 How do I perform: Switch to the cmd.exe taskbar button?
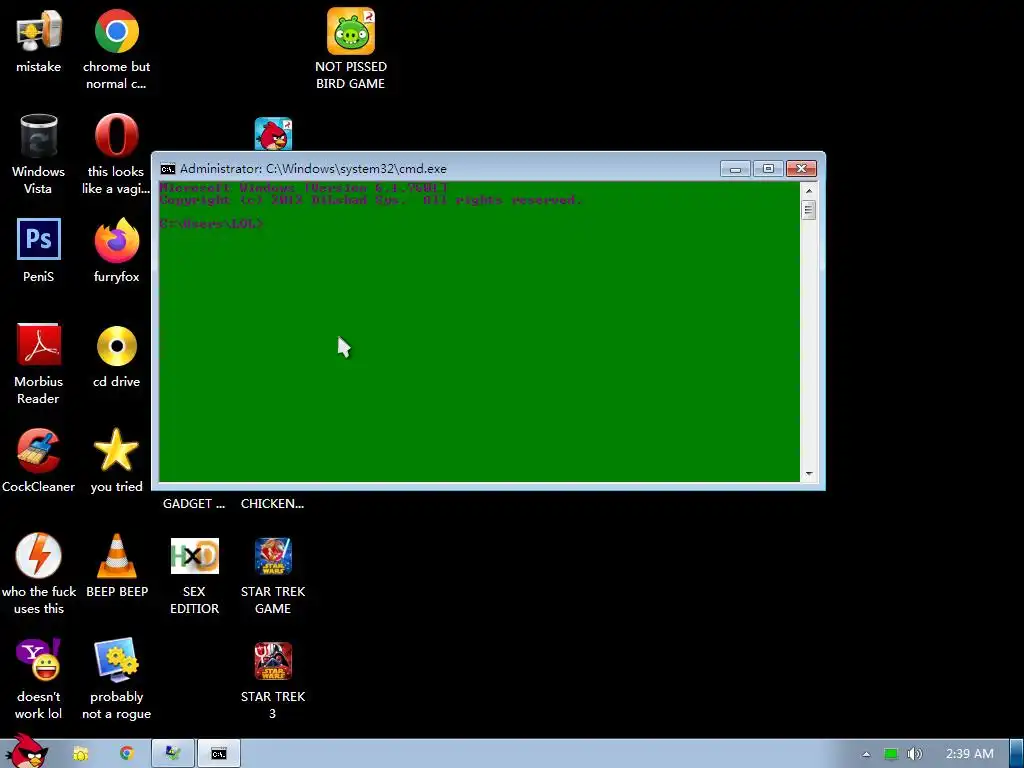(x=219, y=754)
